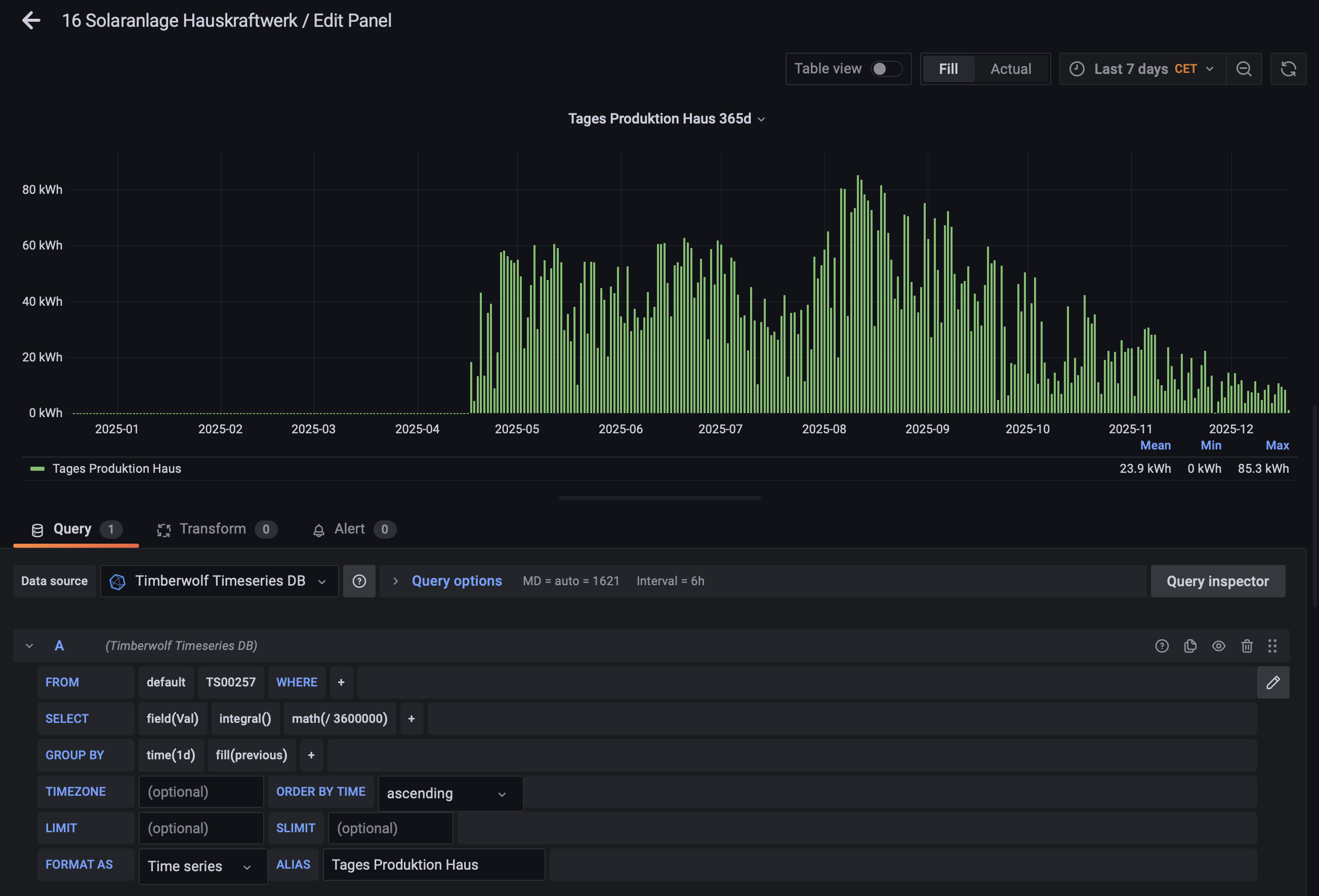Duplicate query A with copy icon
This screenshot has height=896, width=1319.
(x=1190, y=645)
